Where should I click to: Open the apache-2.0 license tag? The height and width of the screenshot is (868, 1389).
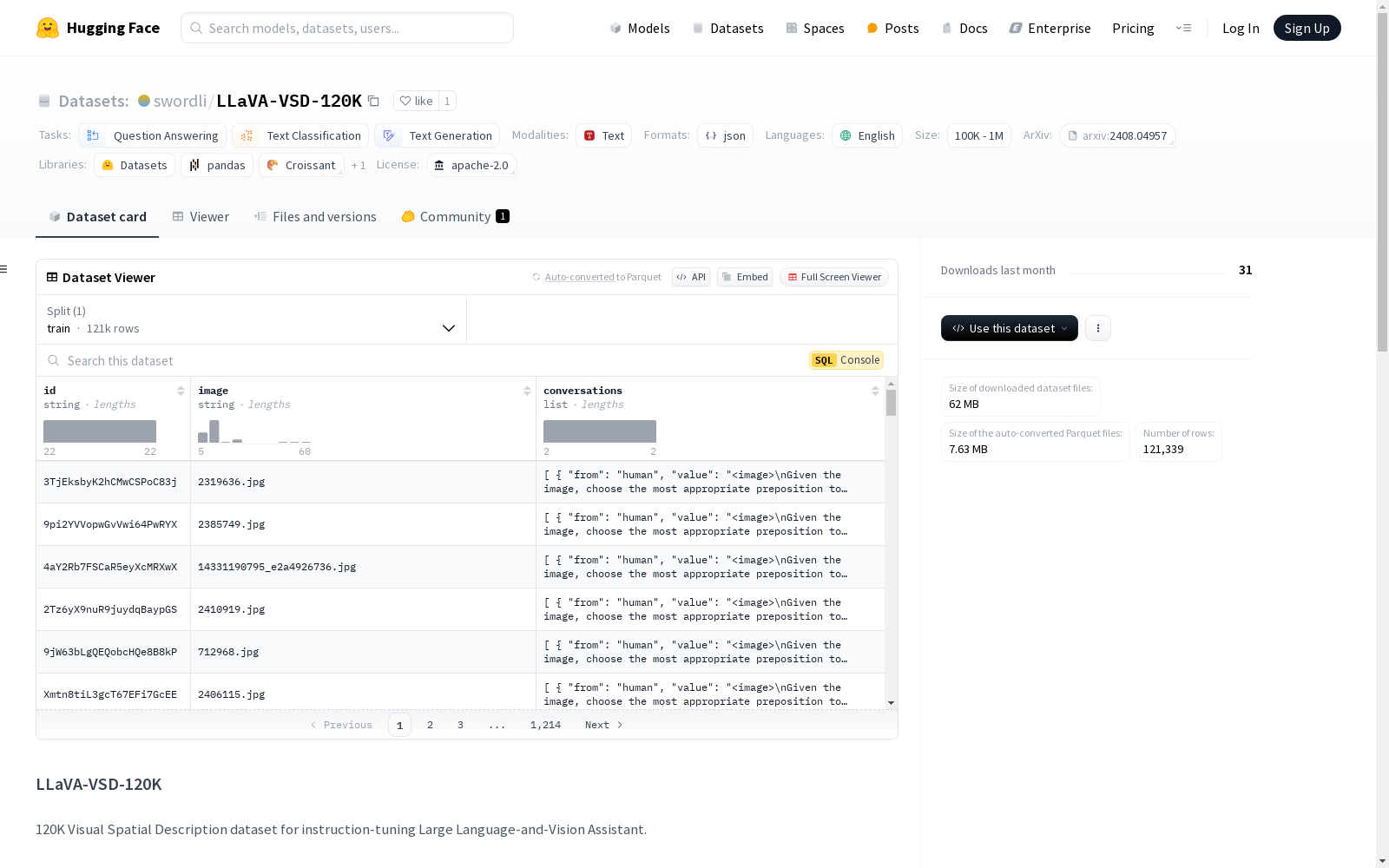471,165
